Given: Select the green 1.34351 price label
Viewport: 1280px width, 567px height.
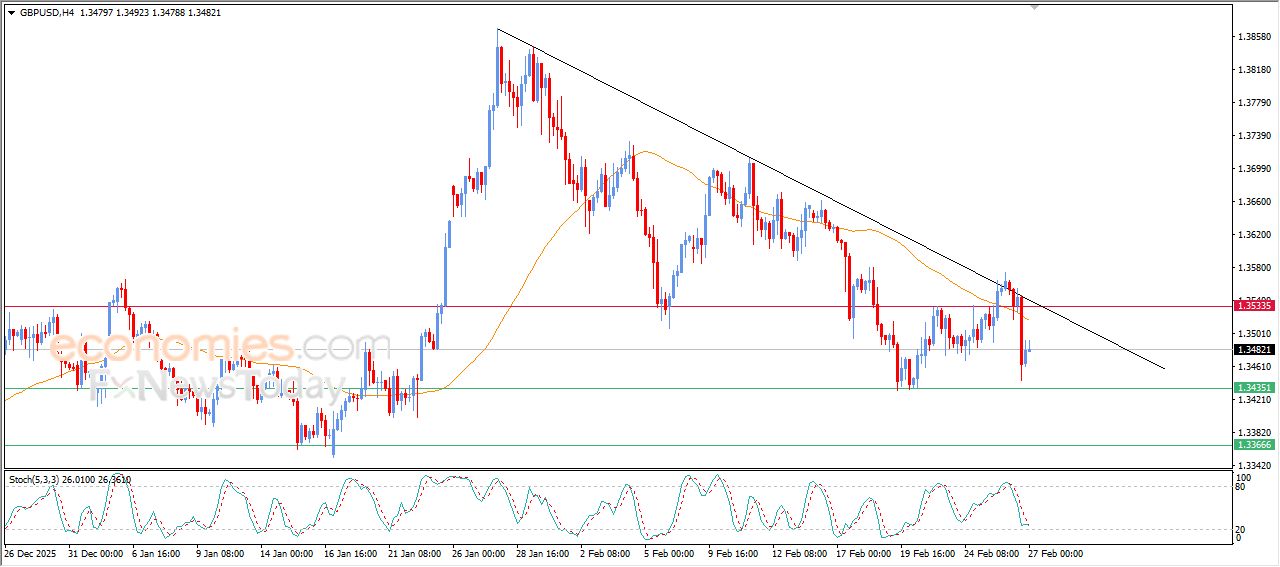Looking at the screenshot, I should [1254, 387].
